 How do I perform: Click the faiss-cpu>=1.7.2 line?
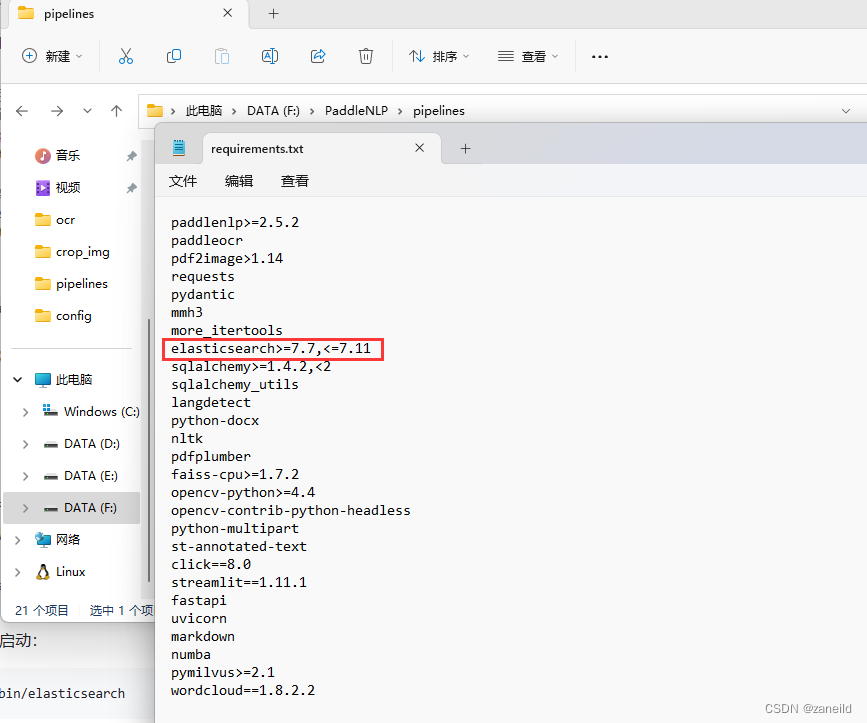(x=235, y=475)
